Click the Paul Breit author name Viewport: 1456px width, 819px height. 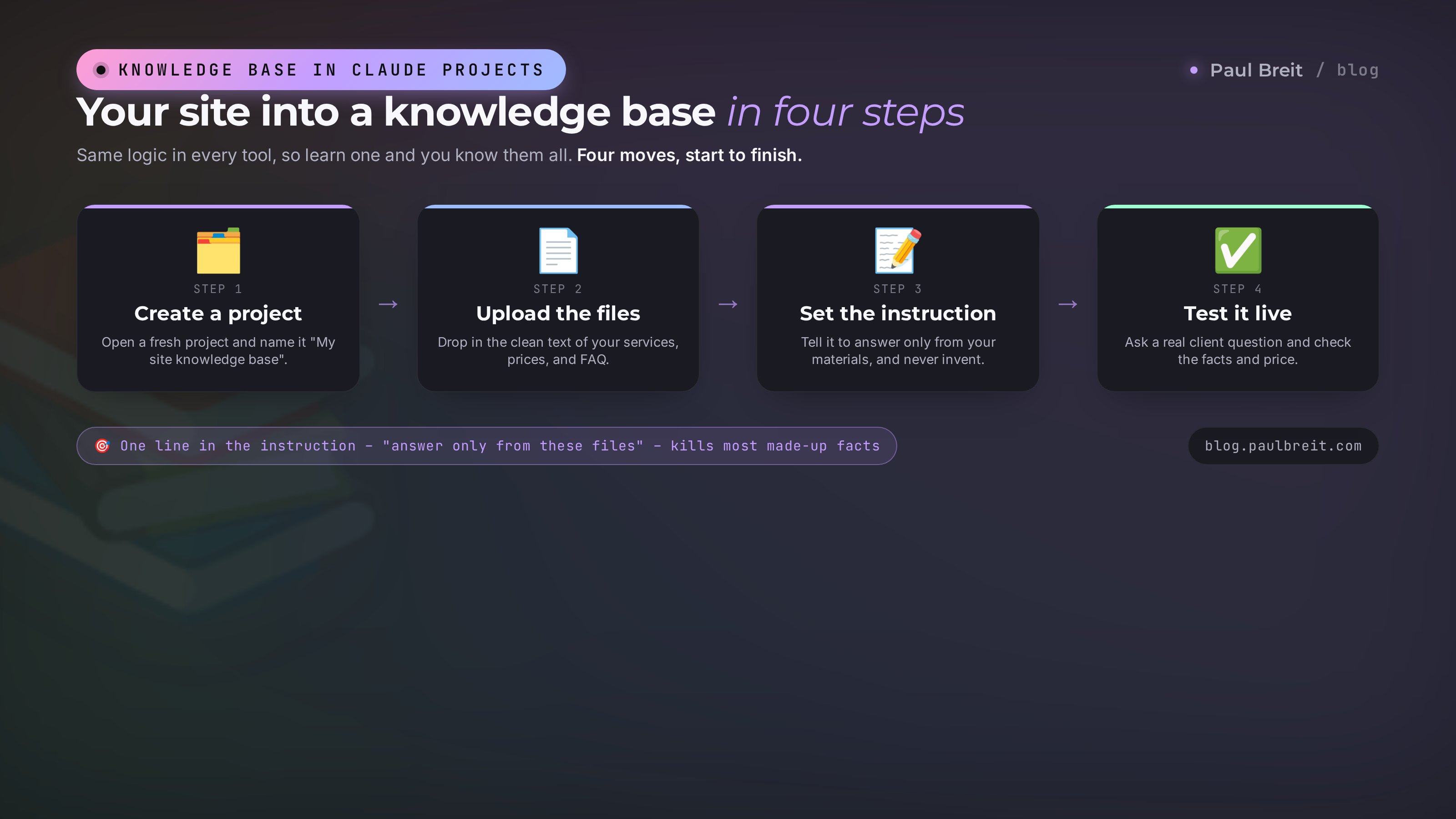tap(1256, 70)
